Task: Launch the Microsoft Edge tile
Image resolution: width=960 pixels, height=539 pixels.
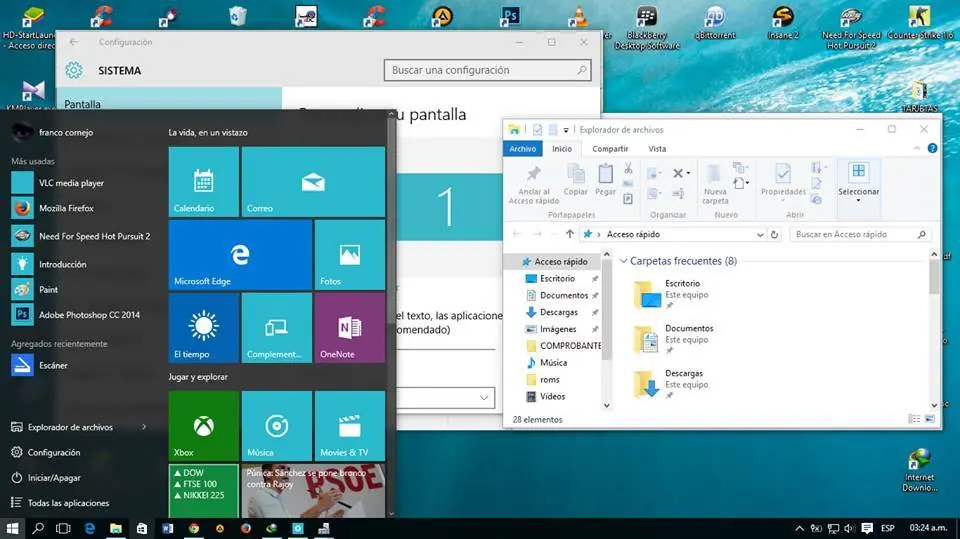Action: pyautogui.click(x=240, y=255)
